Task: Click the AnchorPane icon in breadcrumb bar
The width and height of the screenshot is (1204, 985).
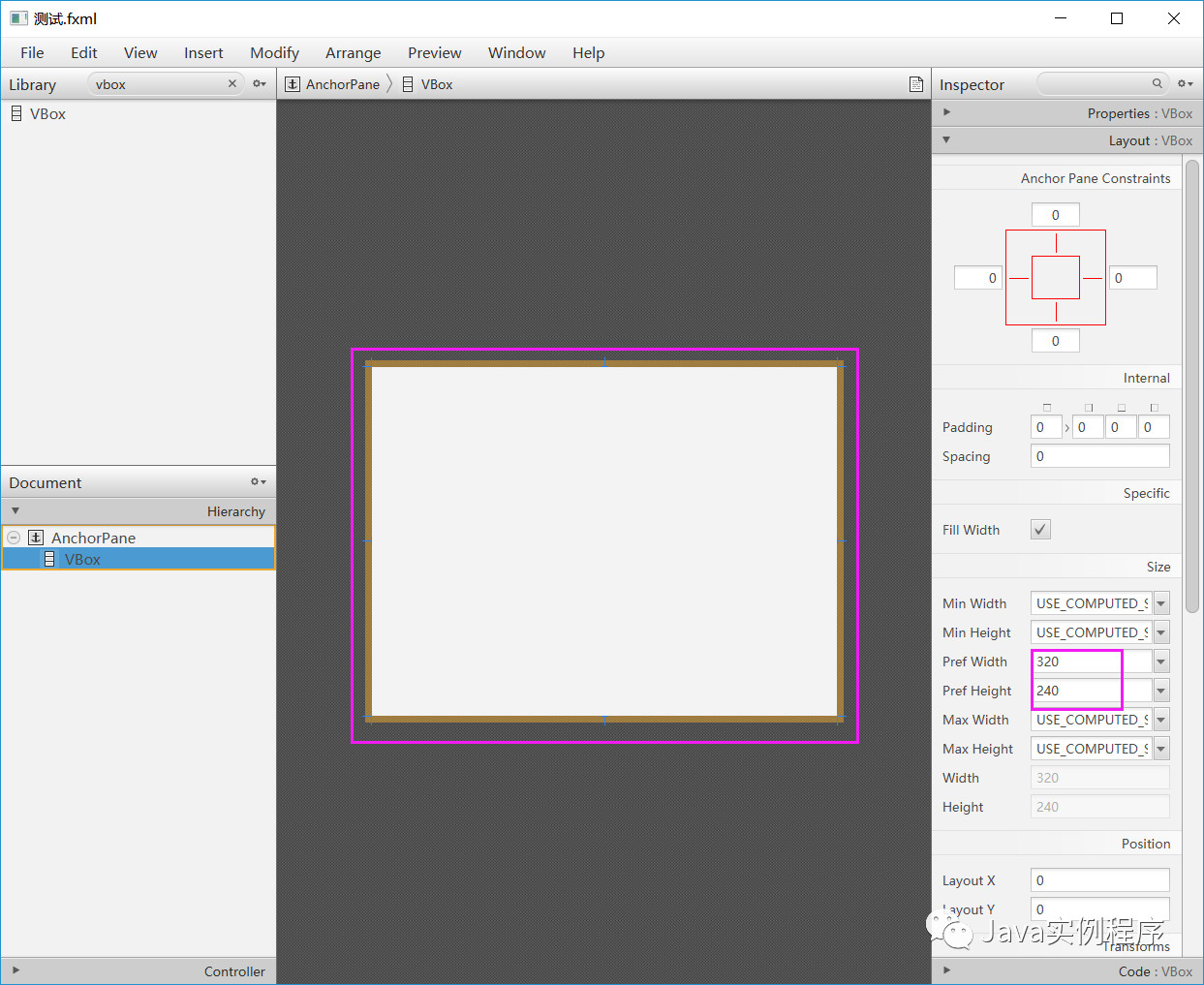Action: tap(293, 84)
